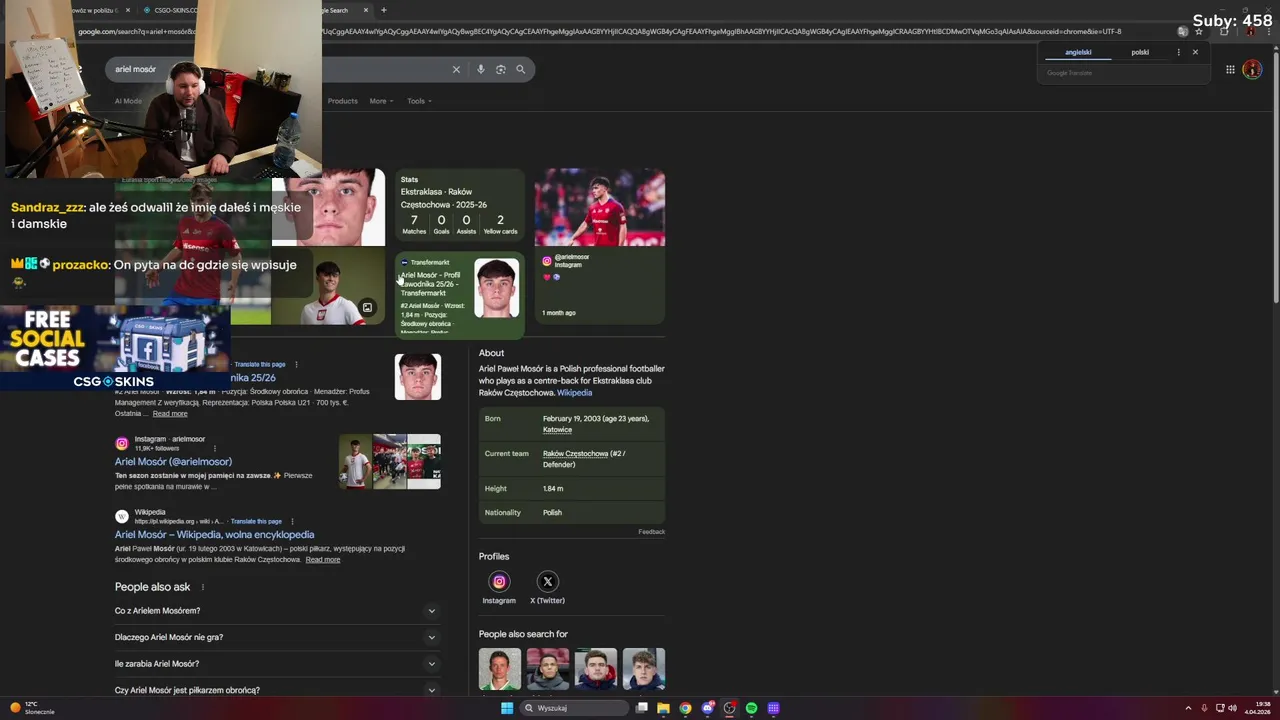Image resolution: width=1280 pixels, height=720 pixels.
Task: Open volume control in system tray
Action: click(x=1232, y=708)
